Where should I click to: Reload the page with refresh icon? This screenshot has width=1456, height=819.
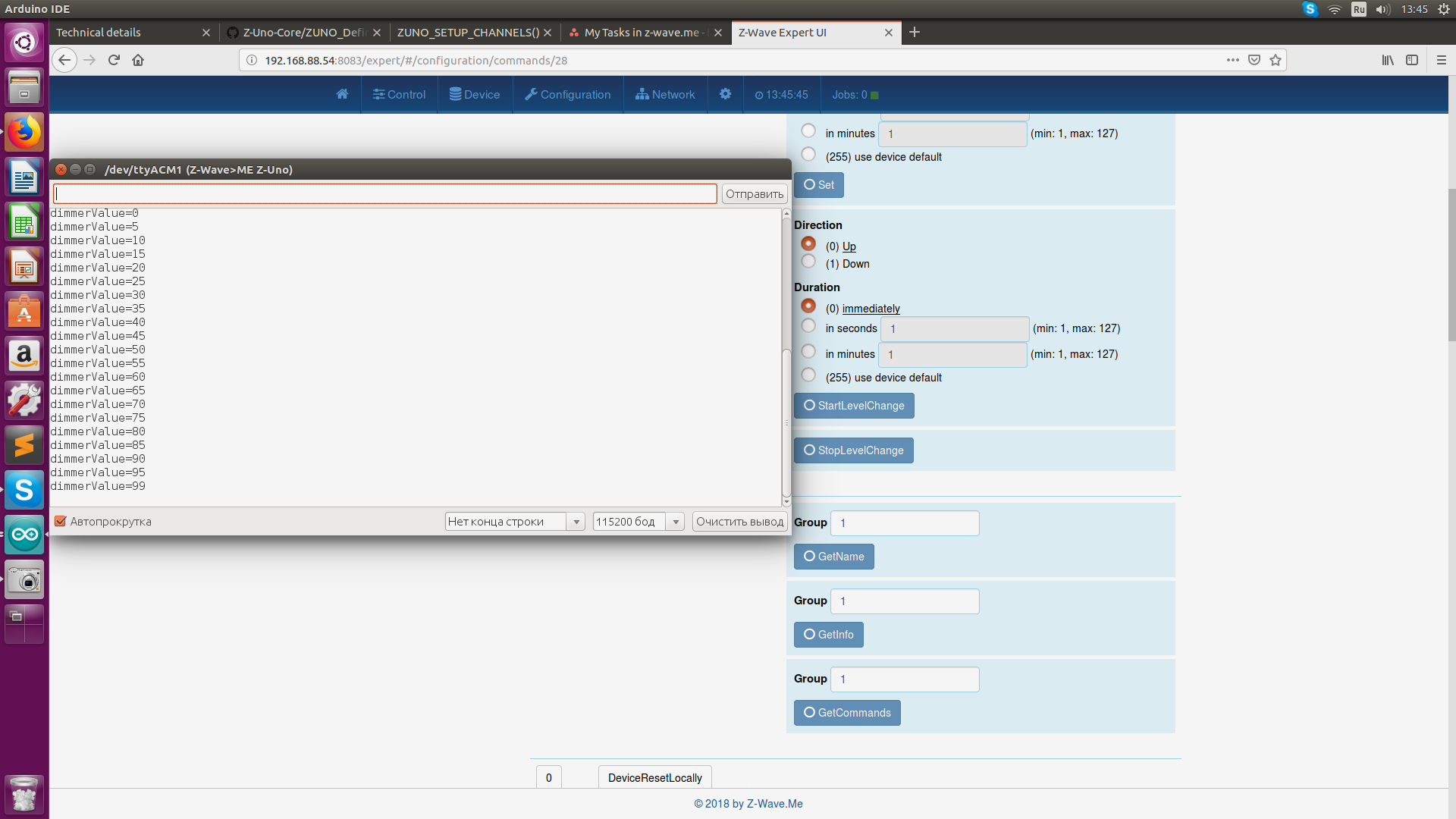(x=114, y=60)
